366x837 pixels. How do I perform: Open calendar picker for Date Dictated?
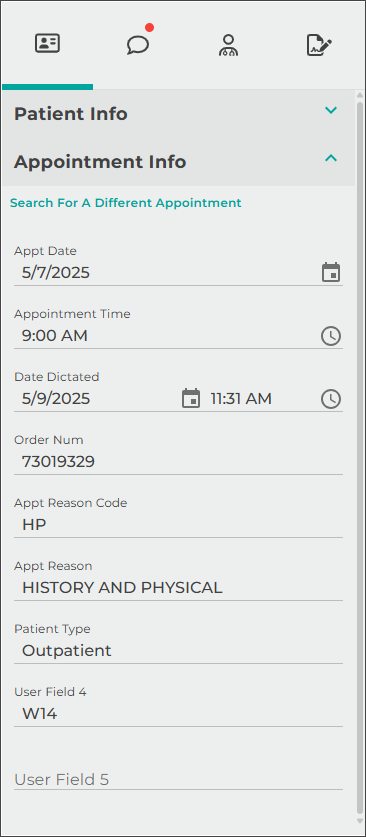tap(191, 398)
